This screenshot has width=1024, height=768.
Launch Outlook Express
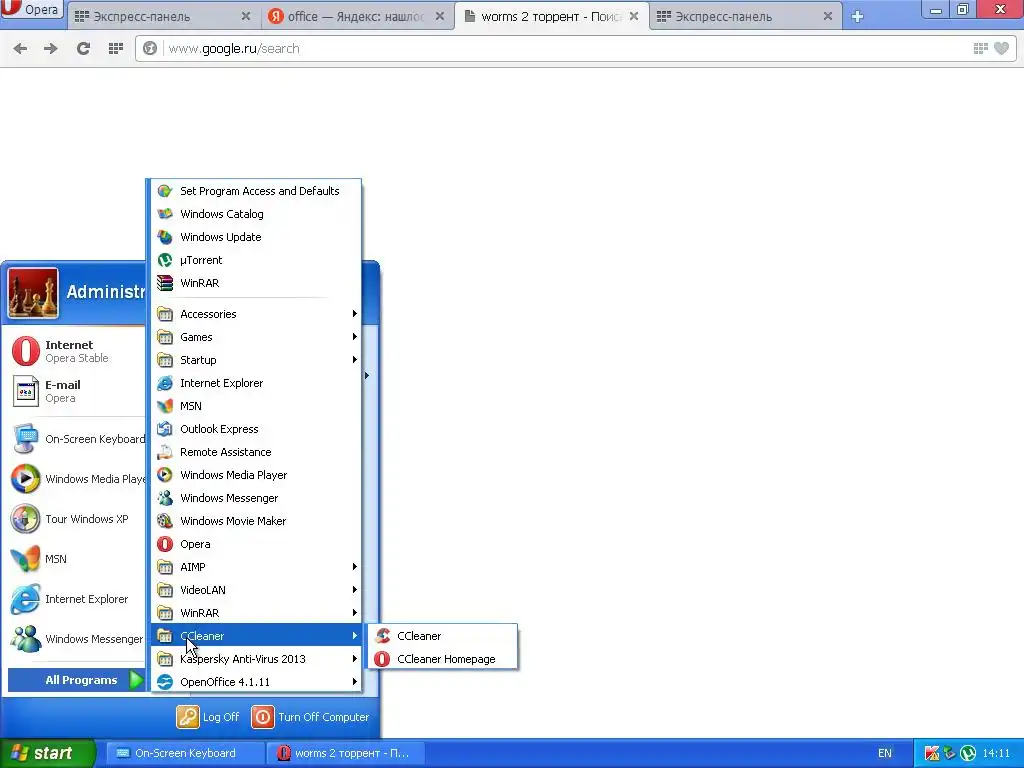tap(256, 428)
